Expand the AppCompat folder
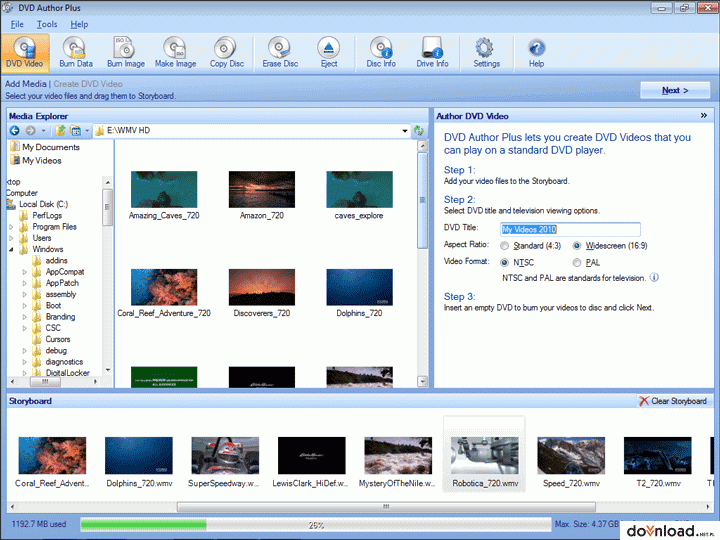The image size is (720, 540). click(x=24, y=272)
